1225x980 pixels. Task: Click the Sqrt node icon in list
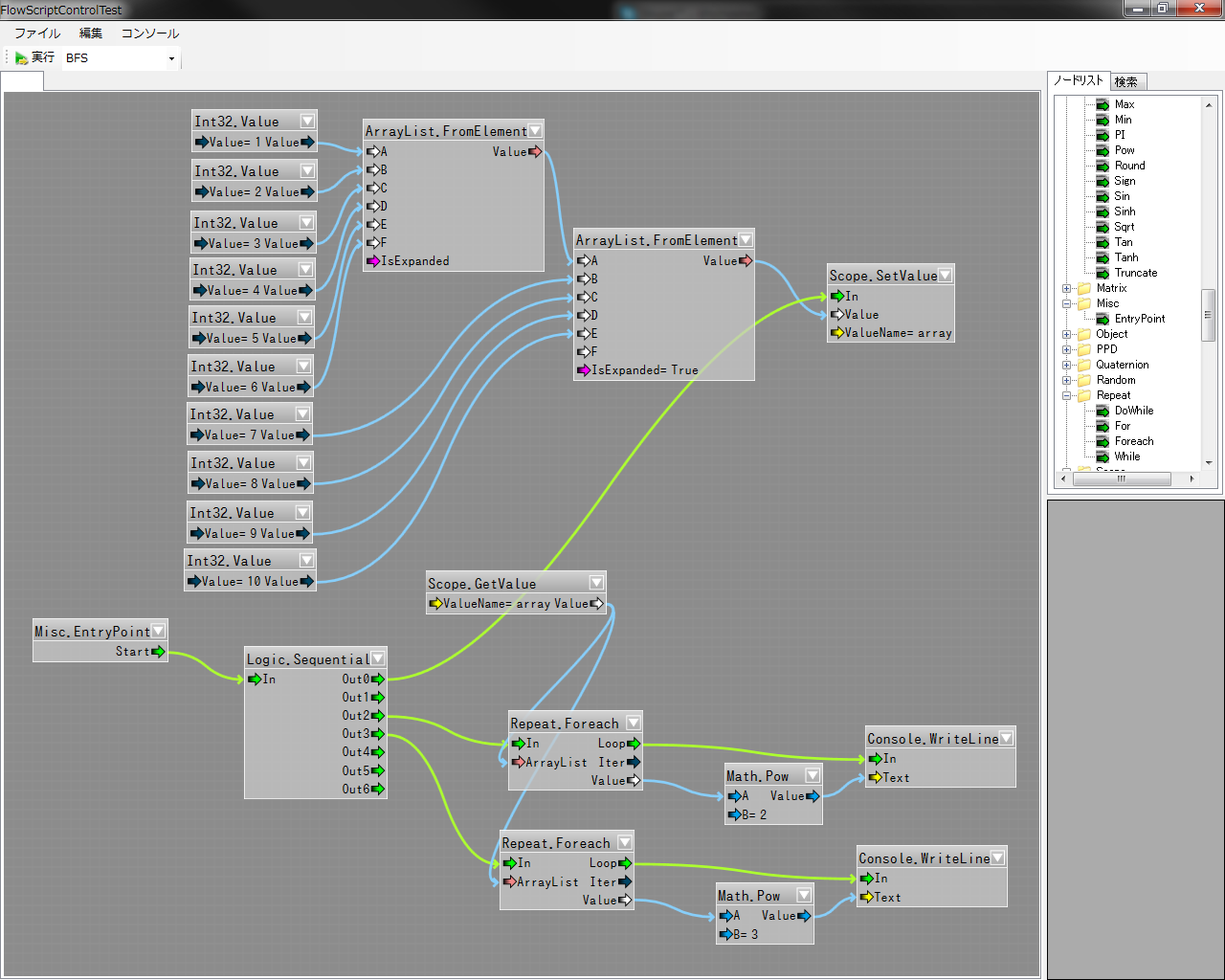click(x=1102, y=227)
